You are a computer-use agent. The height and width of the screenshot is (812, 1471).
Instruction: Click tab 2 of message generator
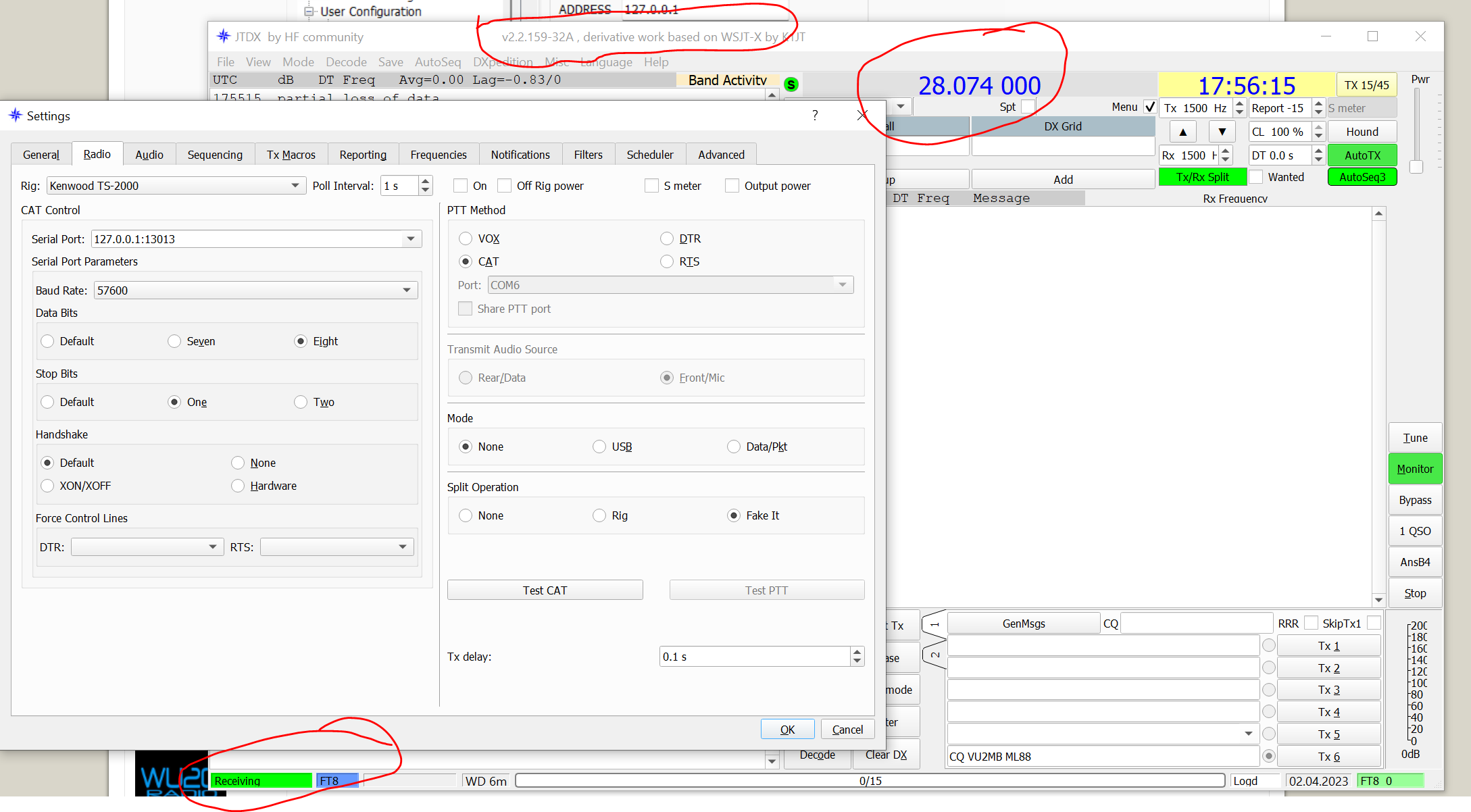coord(934,655)
